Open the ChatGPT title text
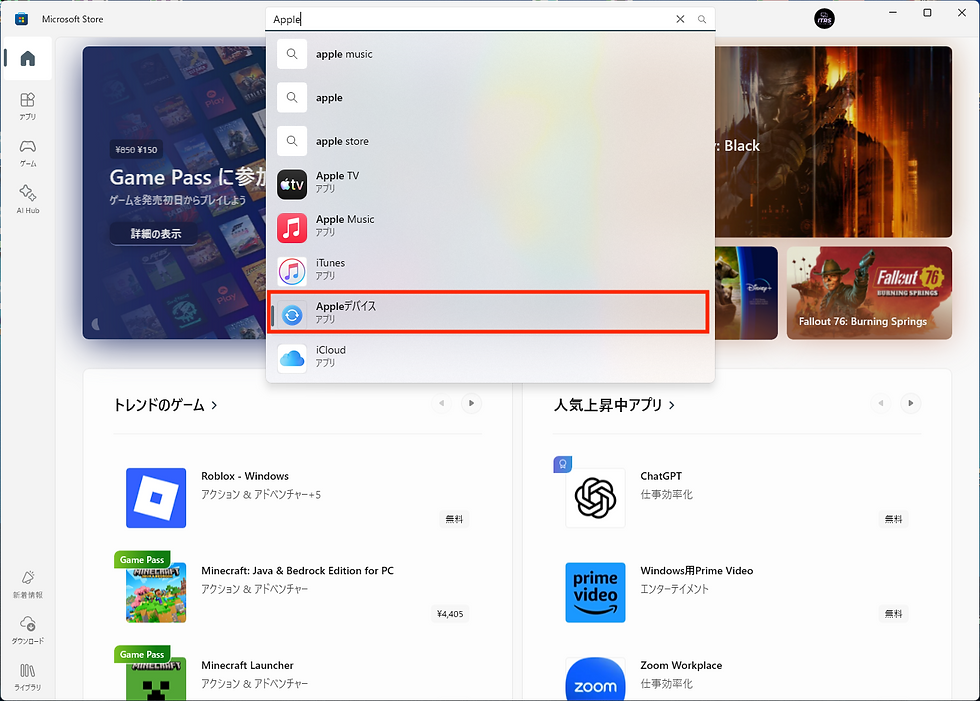 [661, 476]
